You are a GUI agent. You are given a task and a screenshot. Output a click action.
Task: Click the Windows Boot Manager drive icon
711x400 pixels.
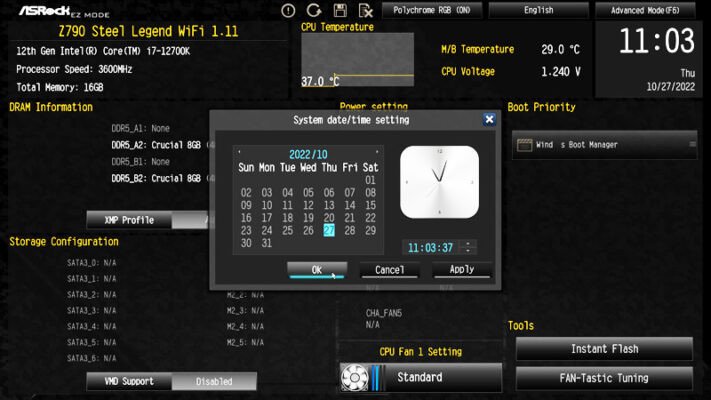523,145
